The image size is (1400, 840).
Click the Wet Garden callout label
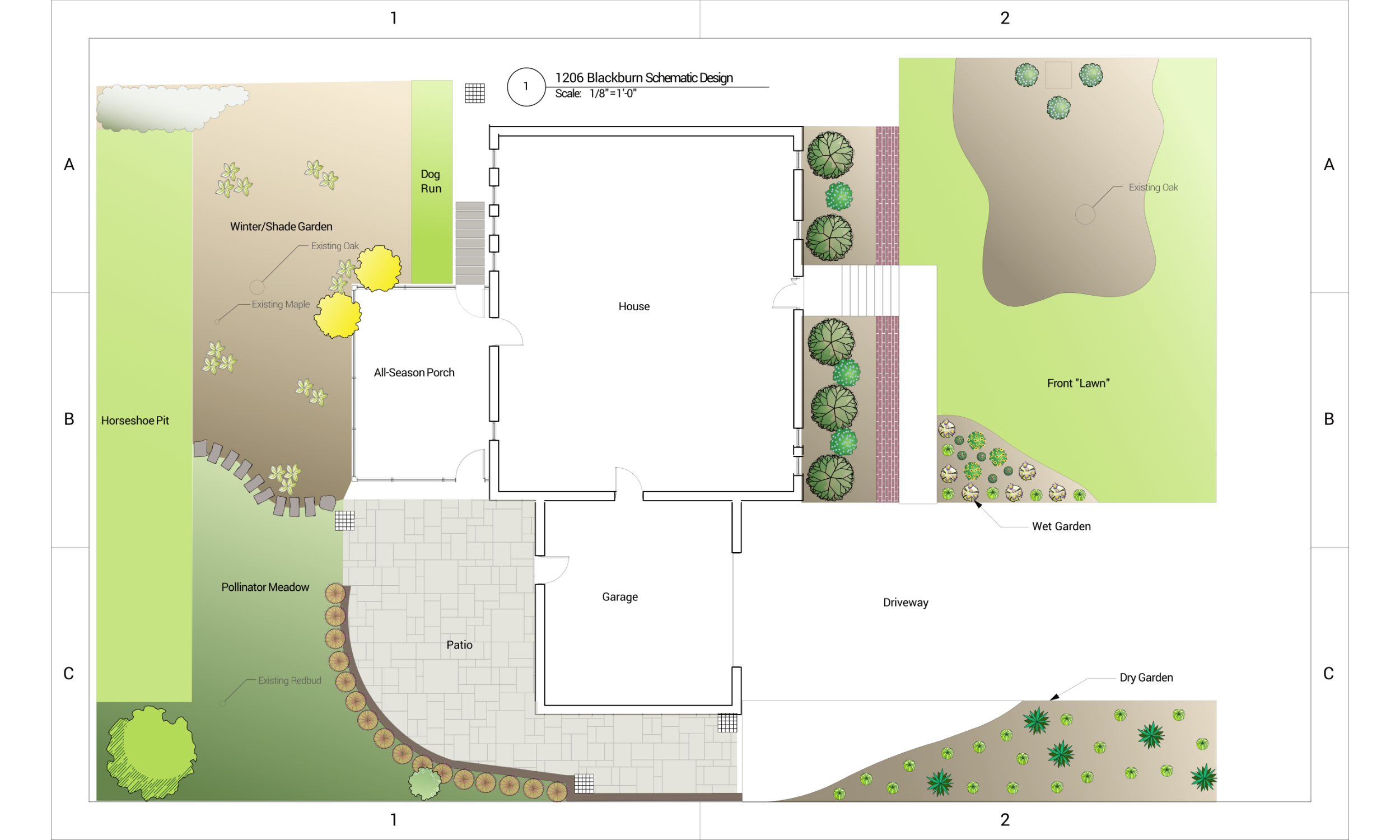tap(1061, 526)
